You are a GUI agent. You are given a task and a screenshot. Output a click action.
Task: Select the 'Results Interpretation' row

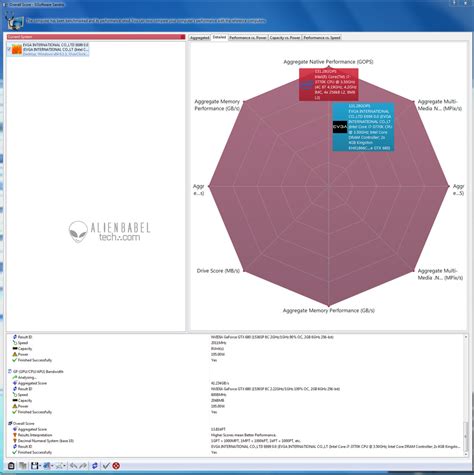coord(35,435)
